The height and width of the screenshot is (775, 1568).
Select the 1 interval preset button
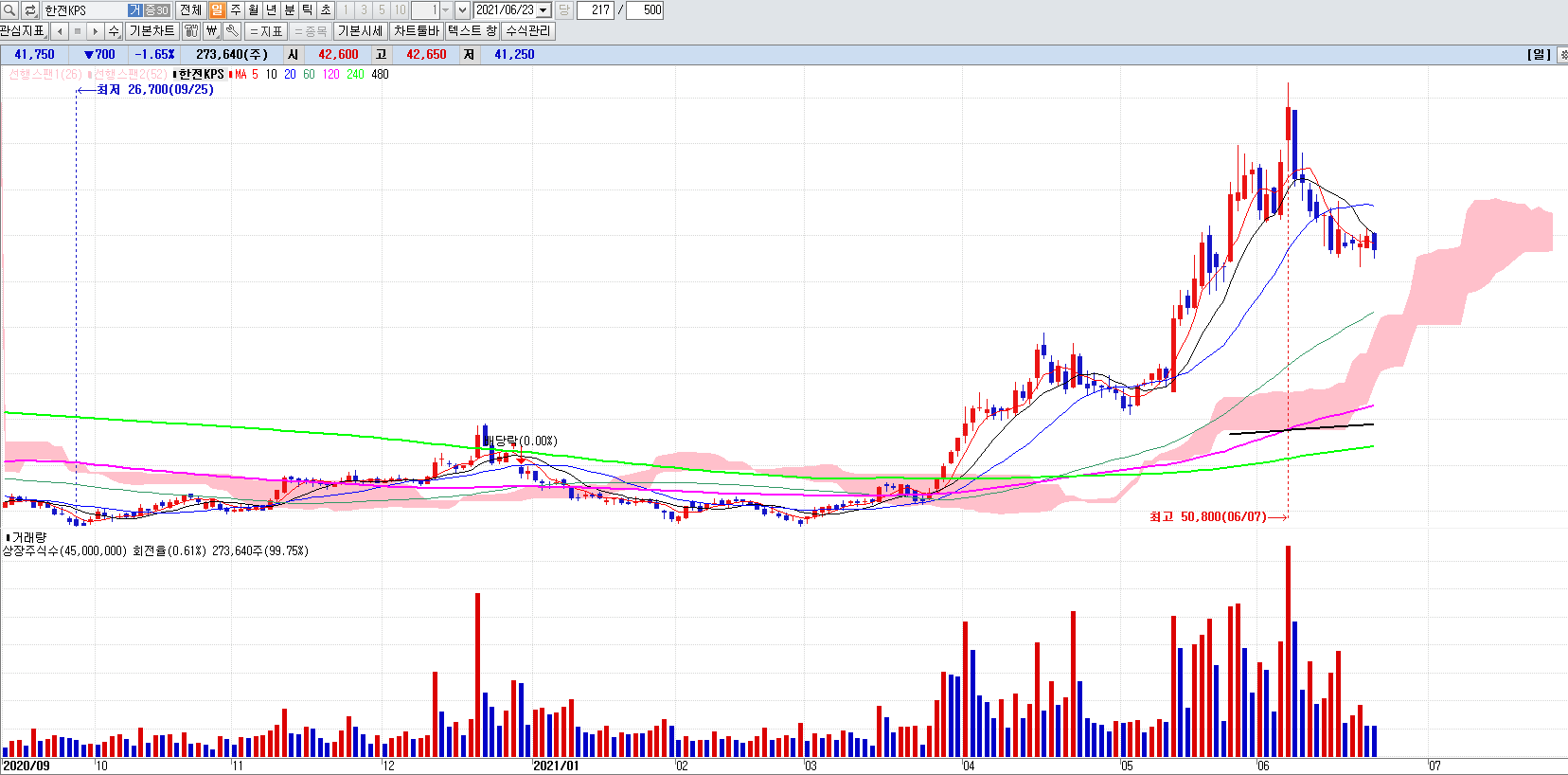tap(346, 10)
